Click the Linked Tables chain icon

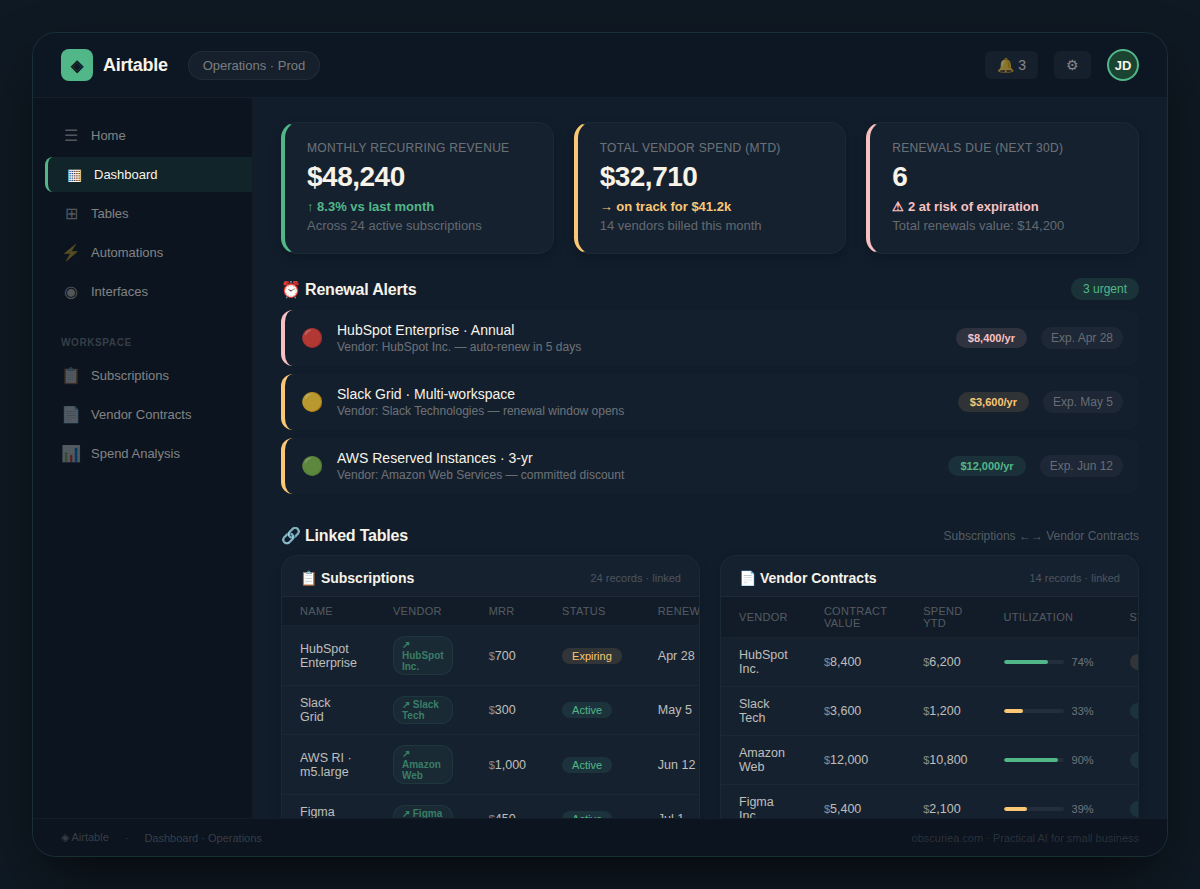pos(291,535)
